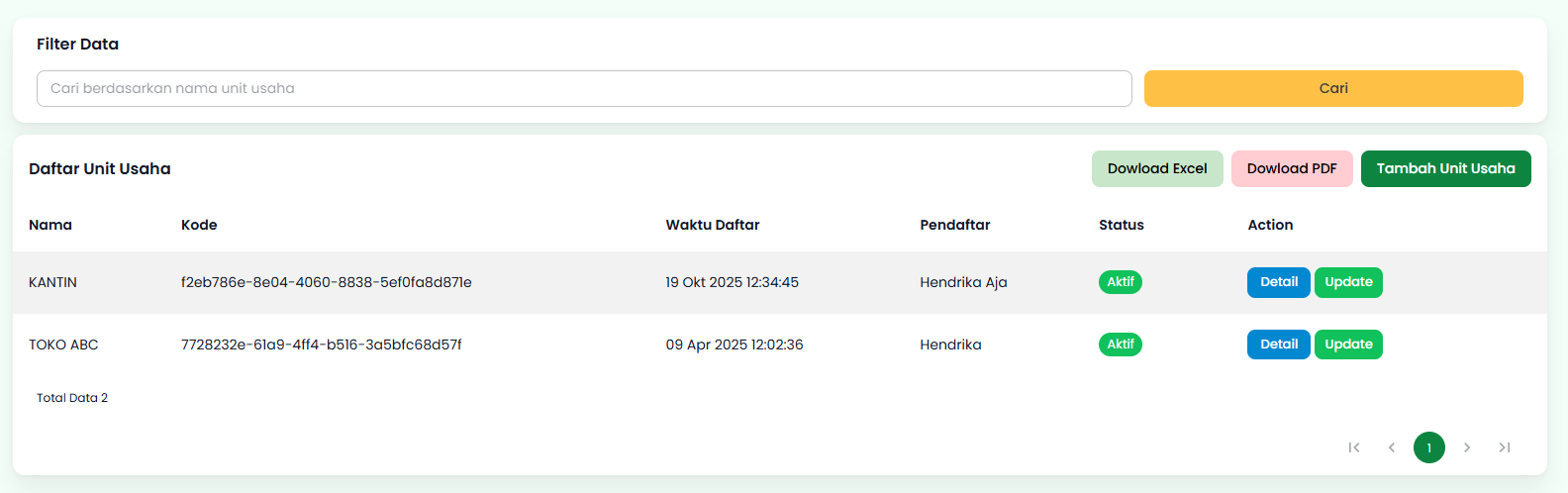Click the Nama column header
The image size is (1568, 493).
[50, 225]
